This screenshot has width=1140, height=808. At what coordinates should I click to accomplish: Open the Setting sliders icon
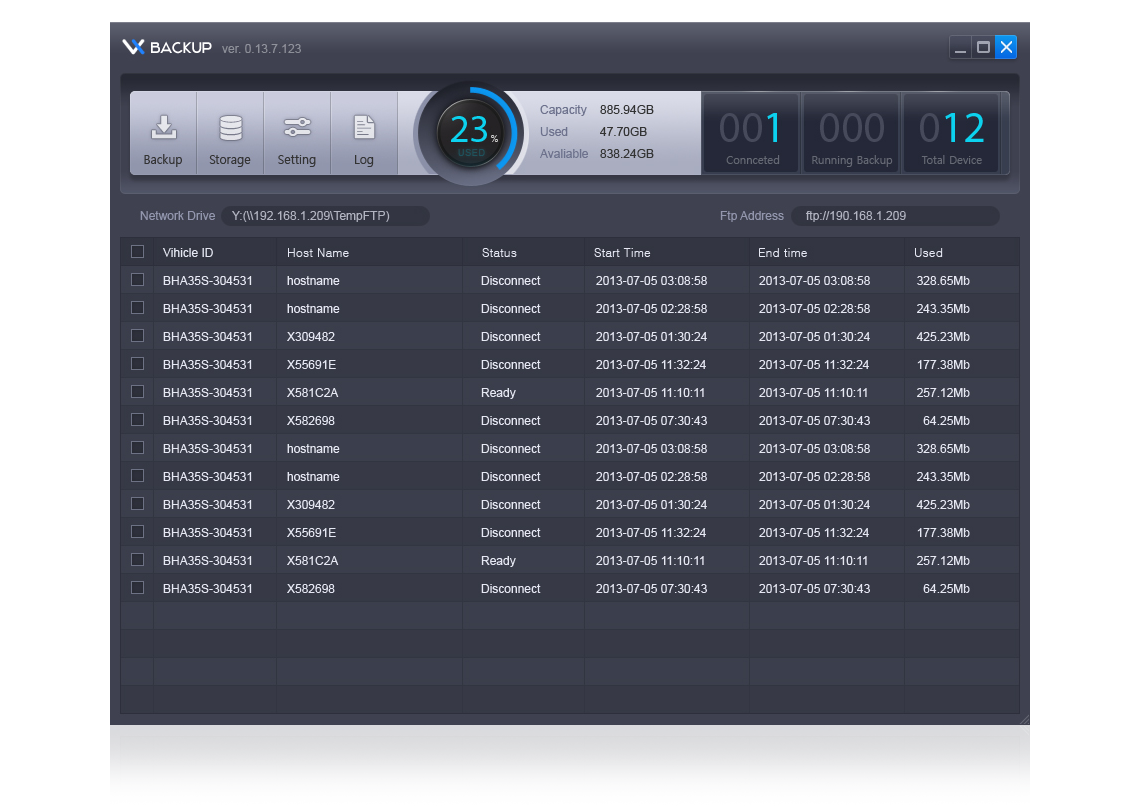click(297, 134)
